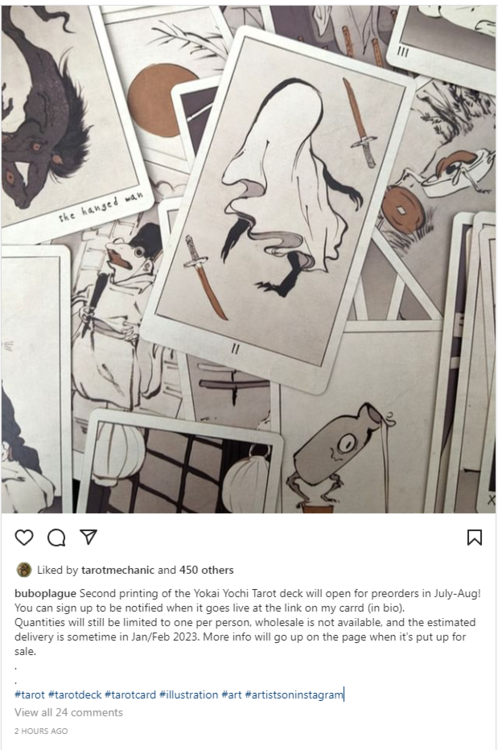The height and width of the screenshot is (750, 498).
Task: Click the 2 HOURS AGO timestamp
Action: click(x=41, y=731)
